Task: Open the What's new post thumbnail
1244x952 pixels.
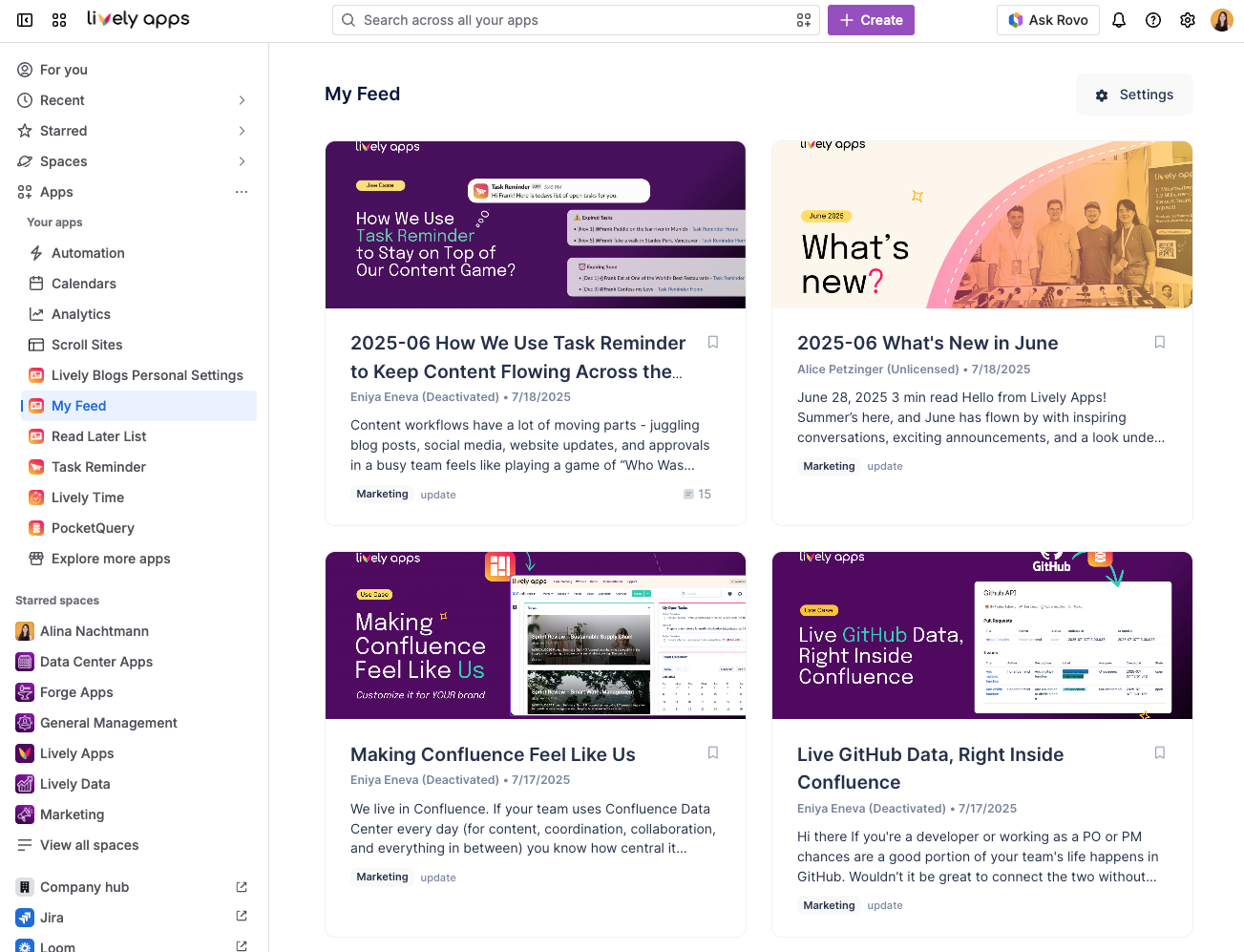Action: click(x=982, y=225)
